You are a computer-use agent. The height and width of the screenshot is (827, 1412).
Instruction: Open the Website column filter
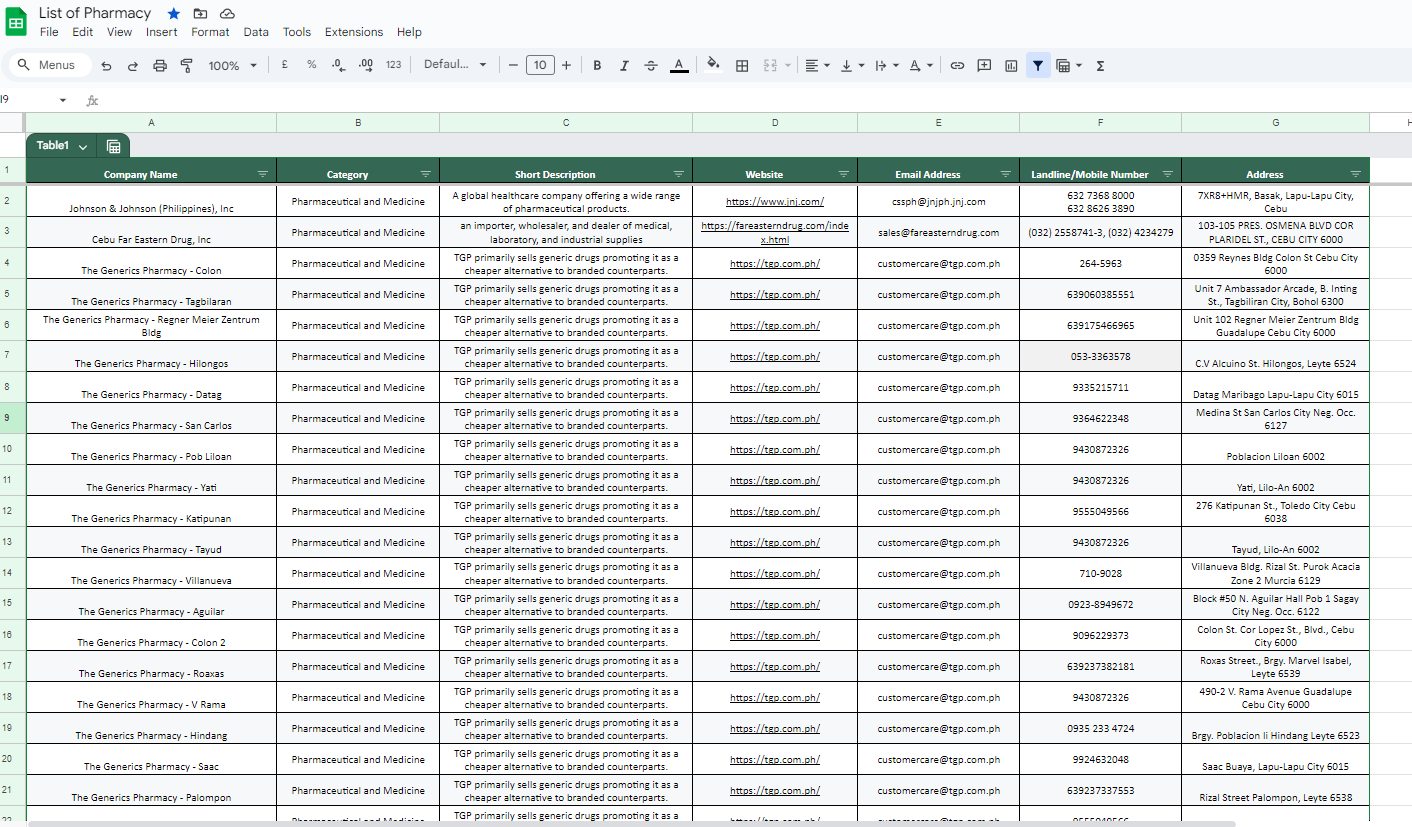pos(844,174)
